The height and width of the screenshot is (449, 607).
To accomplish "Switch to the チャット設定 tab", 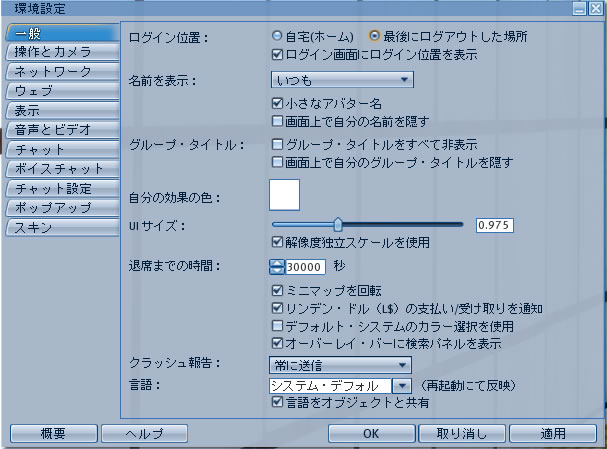I will click(63, 189).
